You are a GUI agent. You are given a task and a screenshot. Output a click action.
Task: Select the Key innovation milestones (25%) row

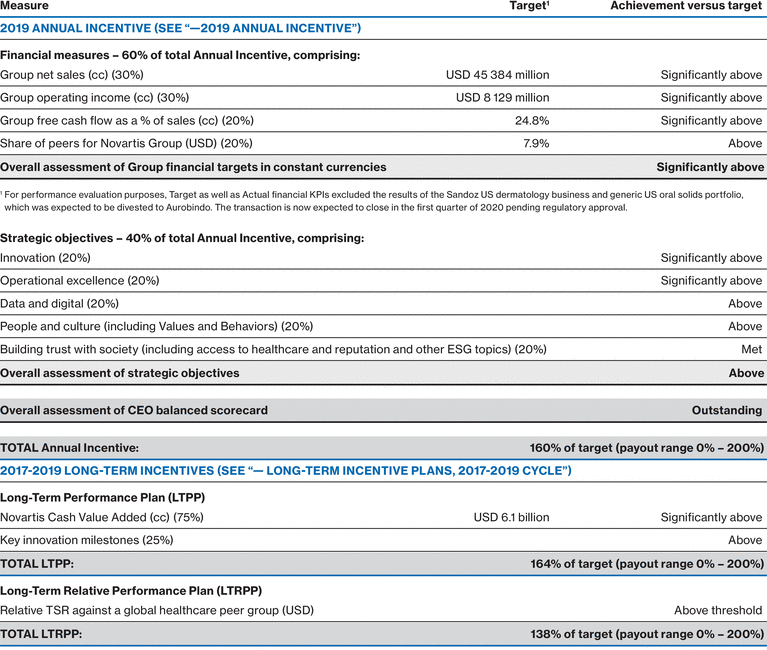(86, 540)
